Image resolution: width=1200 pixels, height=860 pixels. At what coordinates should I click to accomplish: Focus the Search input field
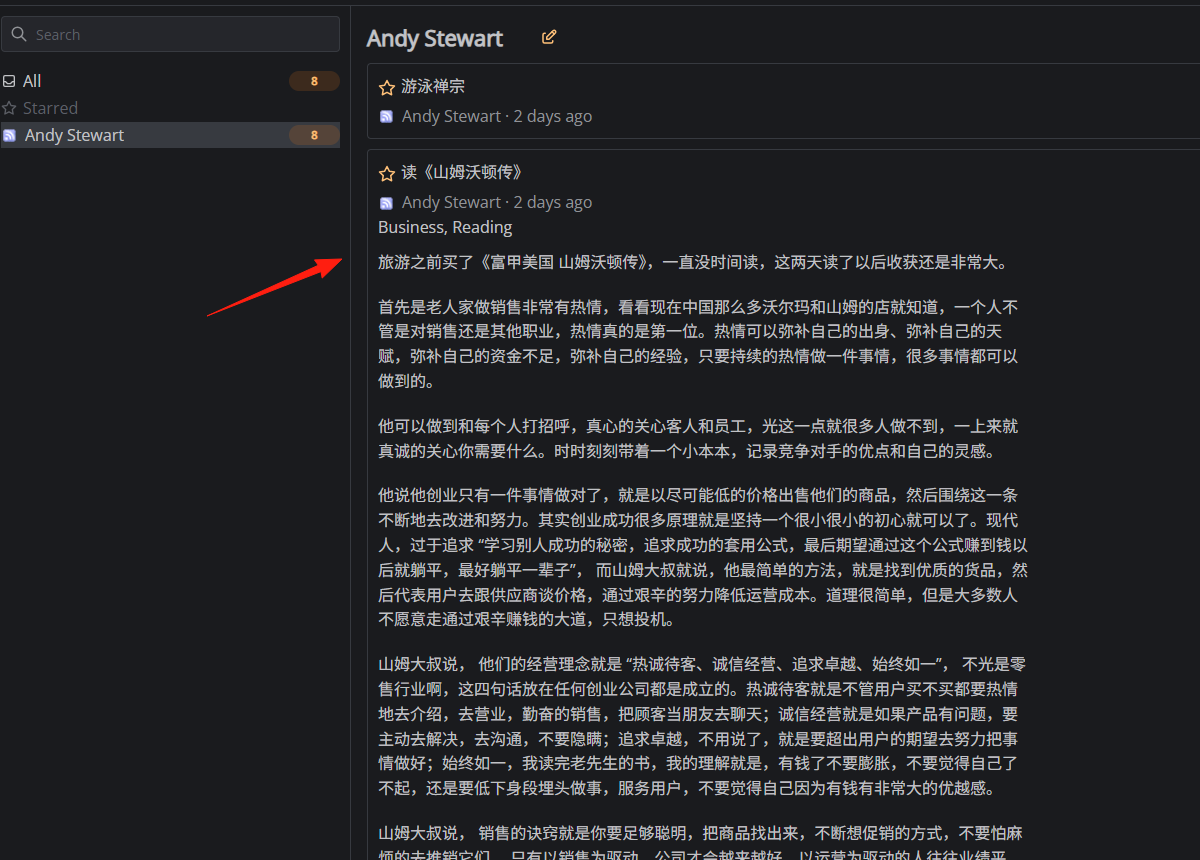170,34
